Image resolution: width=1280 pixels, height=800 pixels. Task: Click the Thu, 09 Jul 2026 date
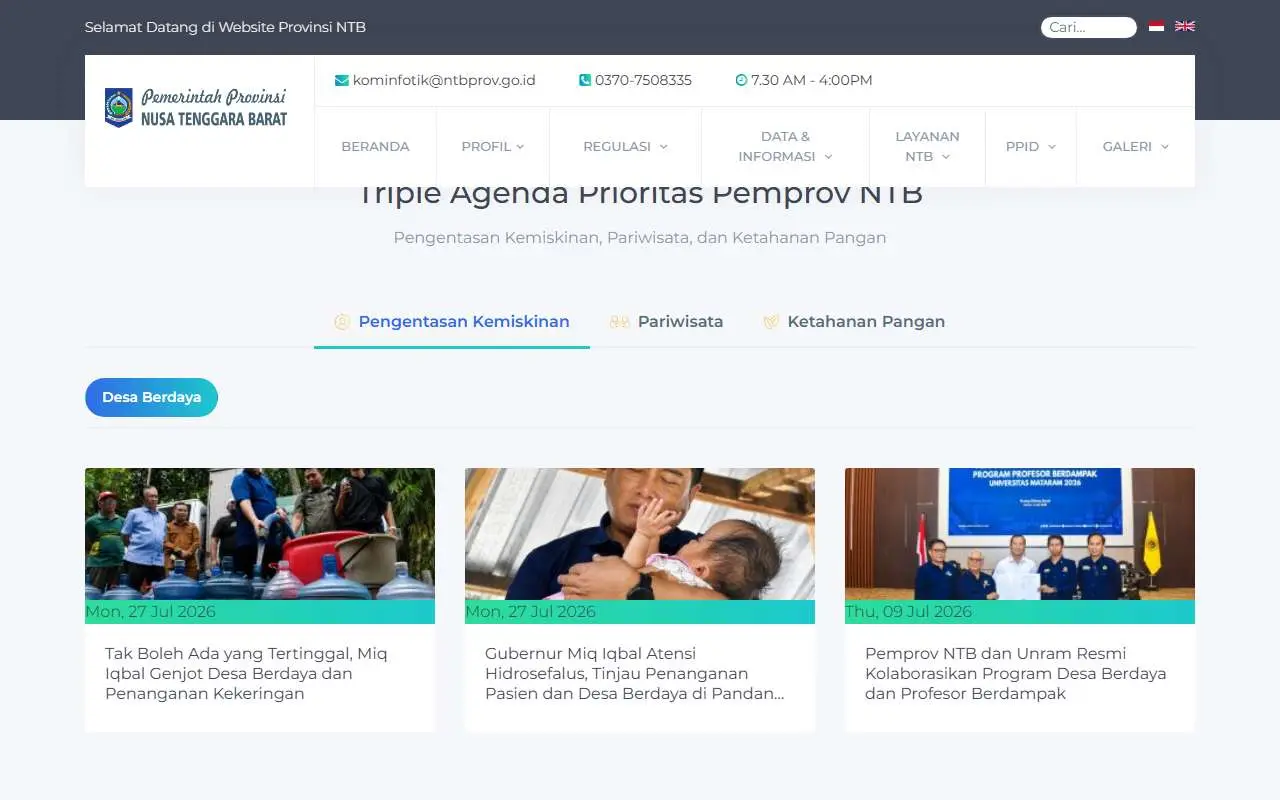[x=909, y=611]
